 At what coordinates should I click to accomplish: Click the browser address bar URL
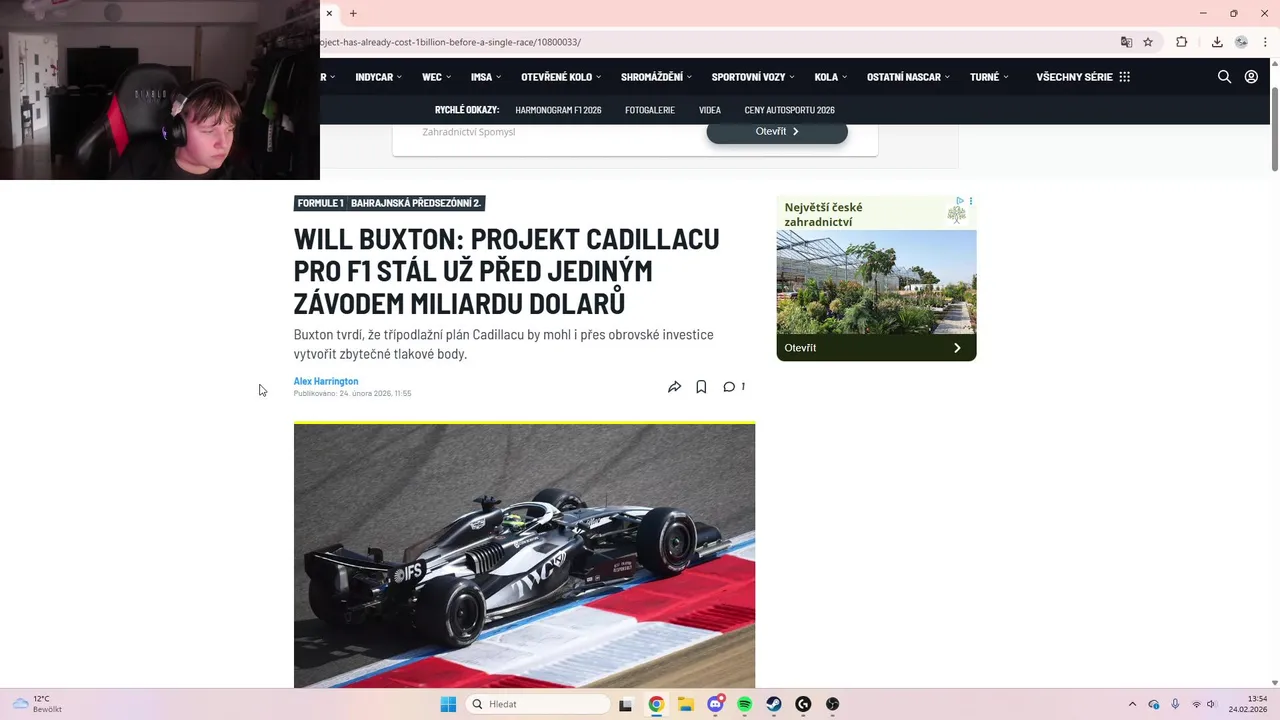pos(451,42)
